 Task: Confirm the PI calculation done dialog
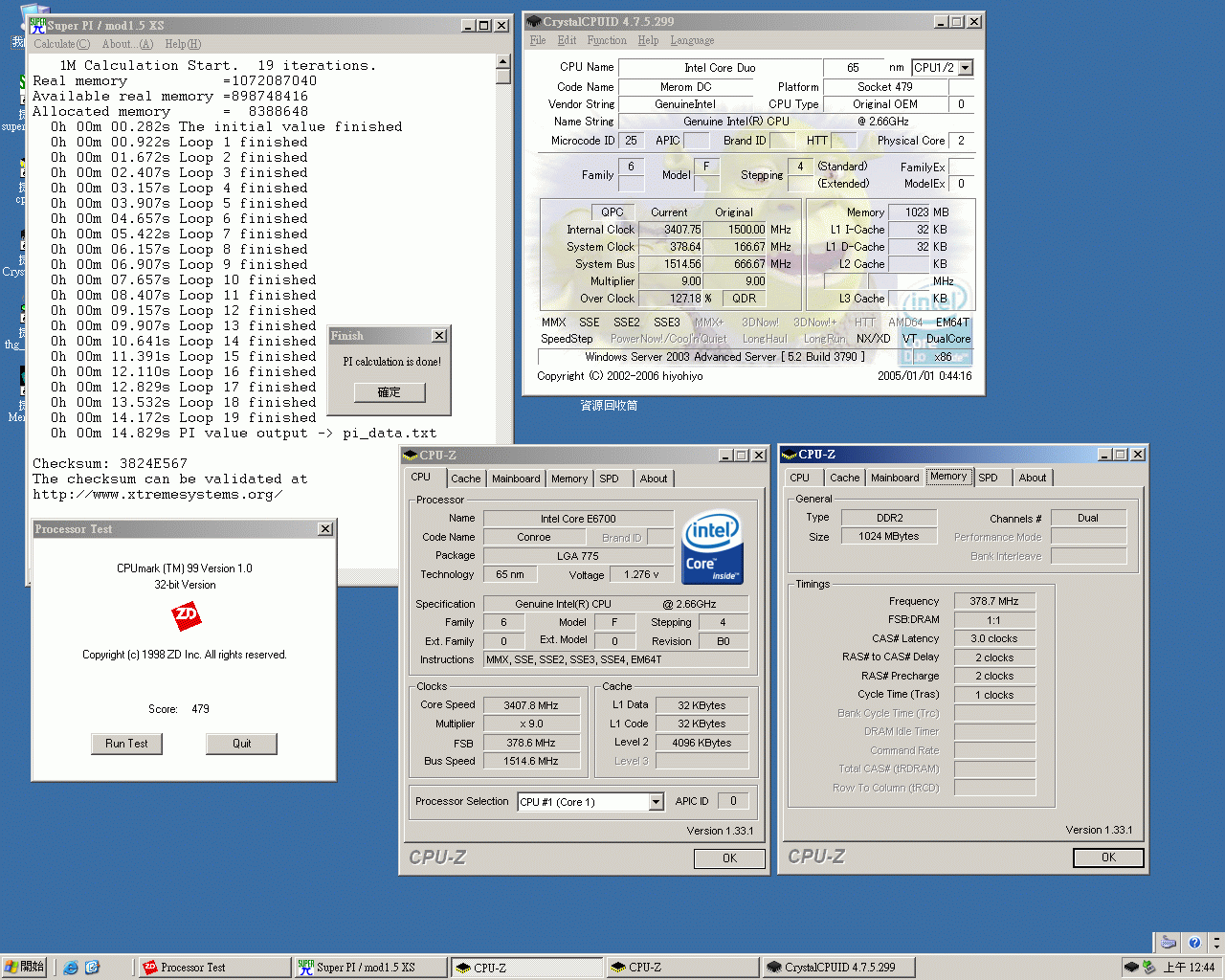(x=390, y=392)
